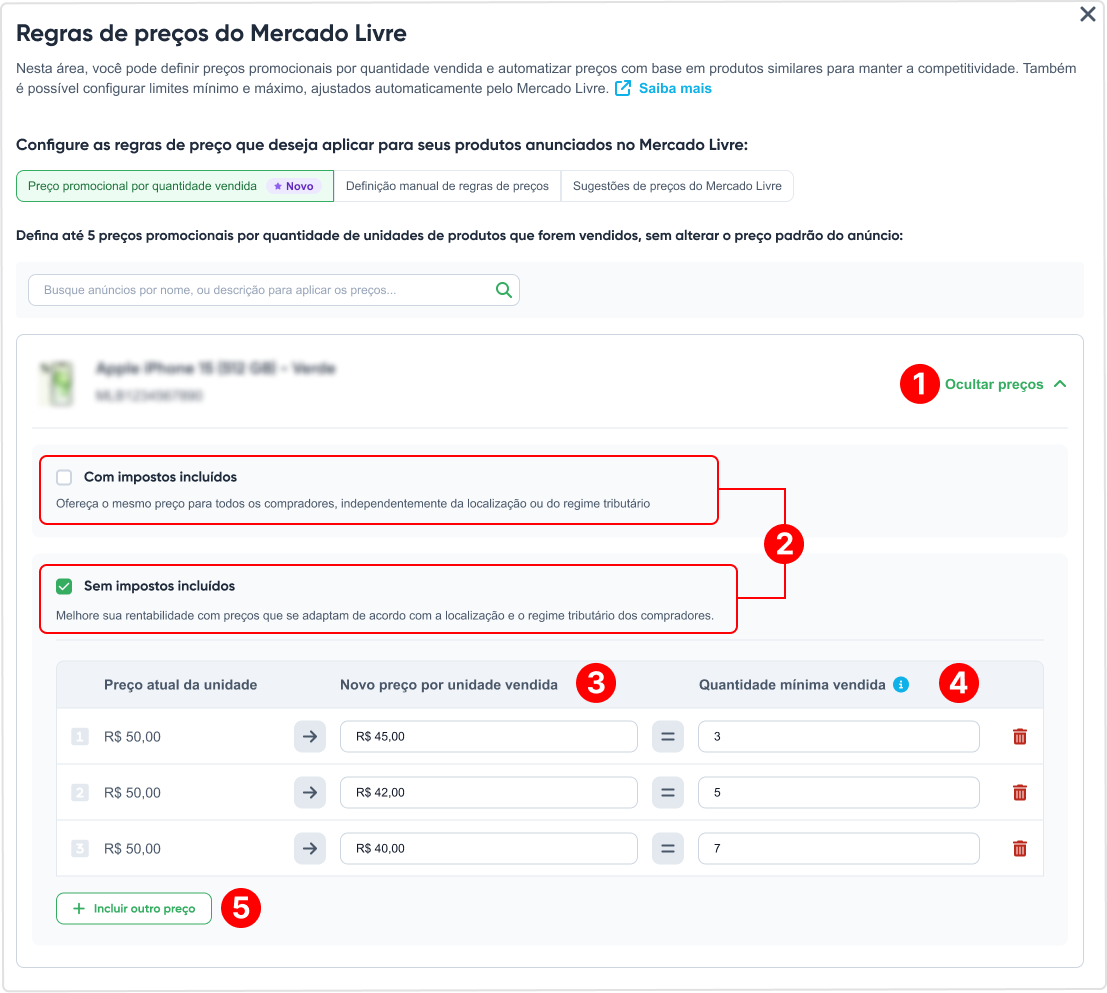Click the magnifying glass search icon
The height and width of the screenshot is (993, 1107).
(503, 290)
